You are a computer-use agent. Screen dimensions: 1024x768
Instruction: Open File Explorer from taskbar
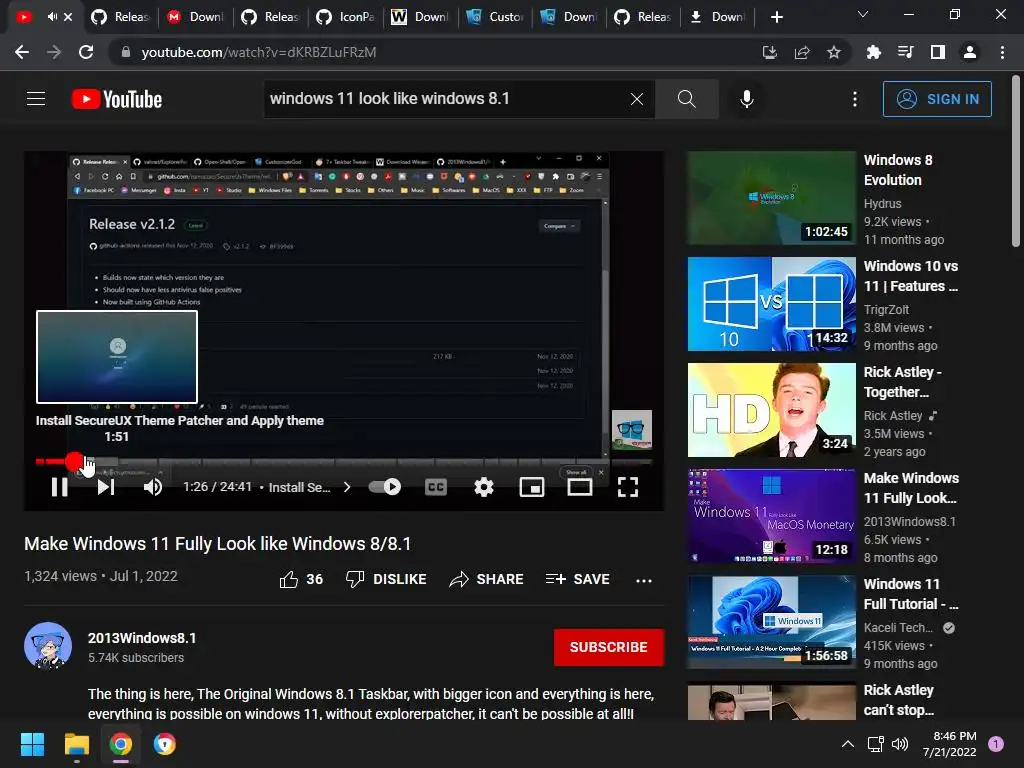click(76, 744)
